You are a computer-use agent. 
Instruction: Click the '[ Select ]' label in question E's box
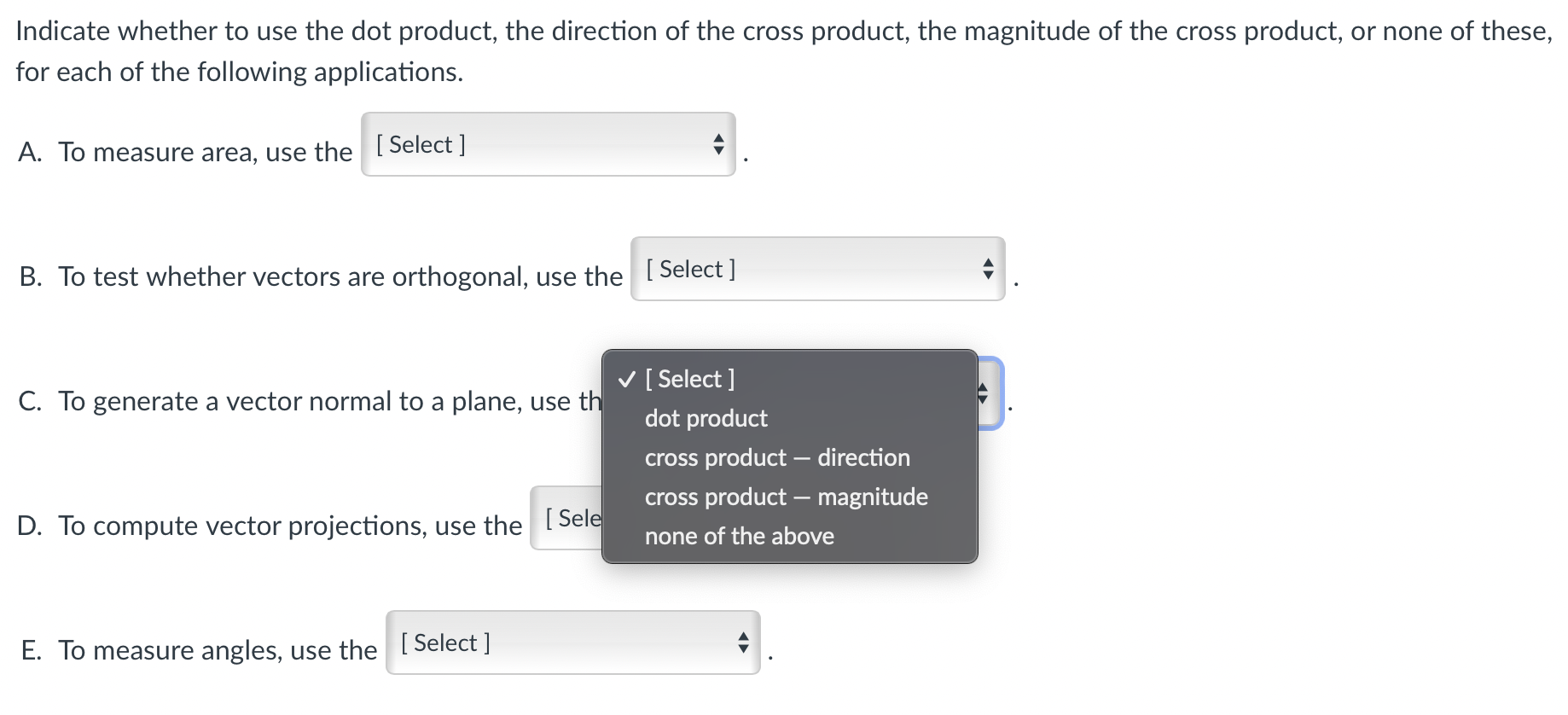444,643
